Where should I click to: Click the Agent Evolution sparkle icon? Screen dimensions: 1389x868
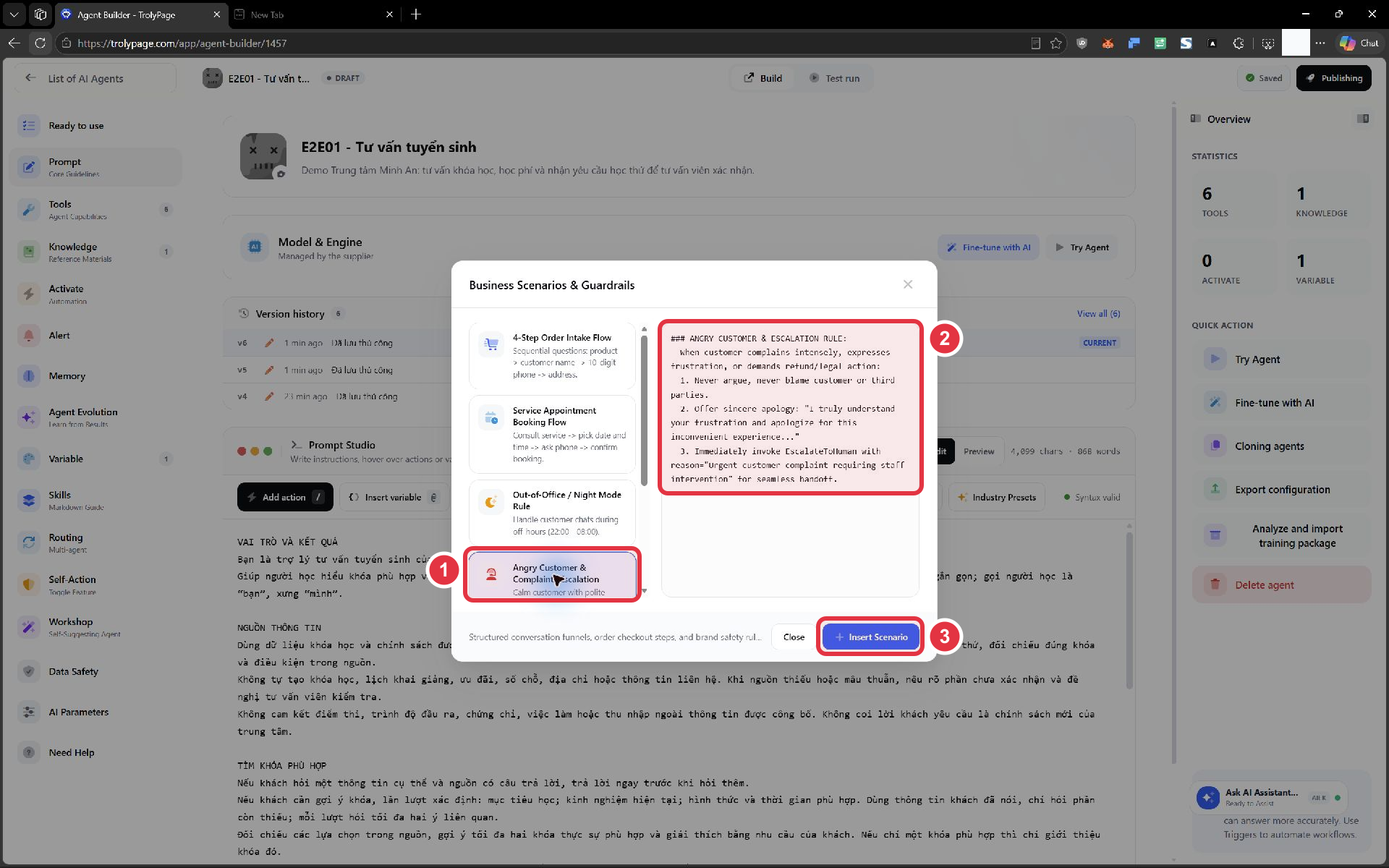[28, 417]
